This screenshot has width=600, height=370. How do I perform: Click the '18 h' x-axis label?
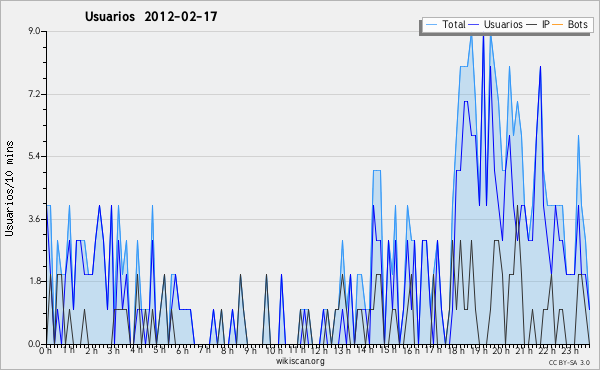click(x=456, y=351)
